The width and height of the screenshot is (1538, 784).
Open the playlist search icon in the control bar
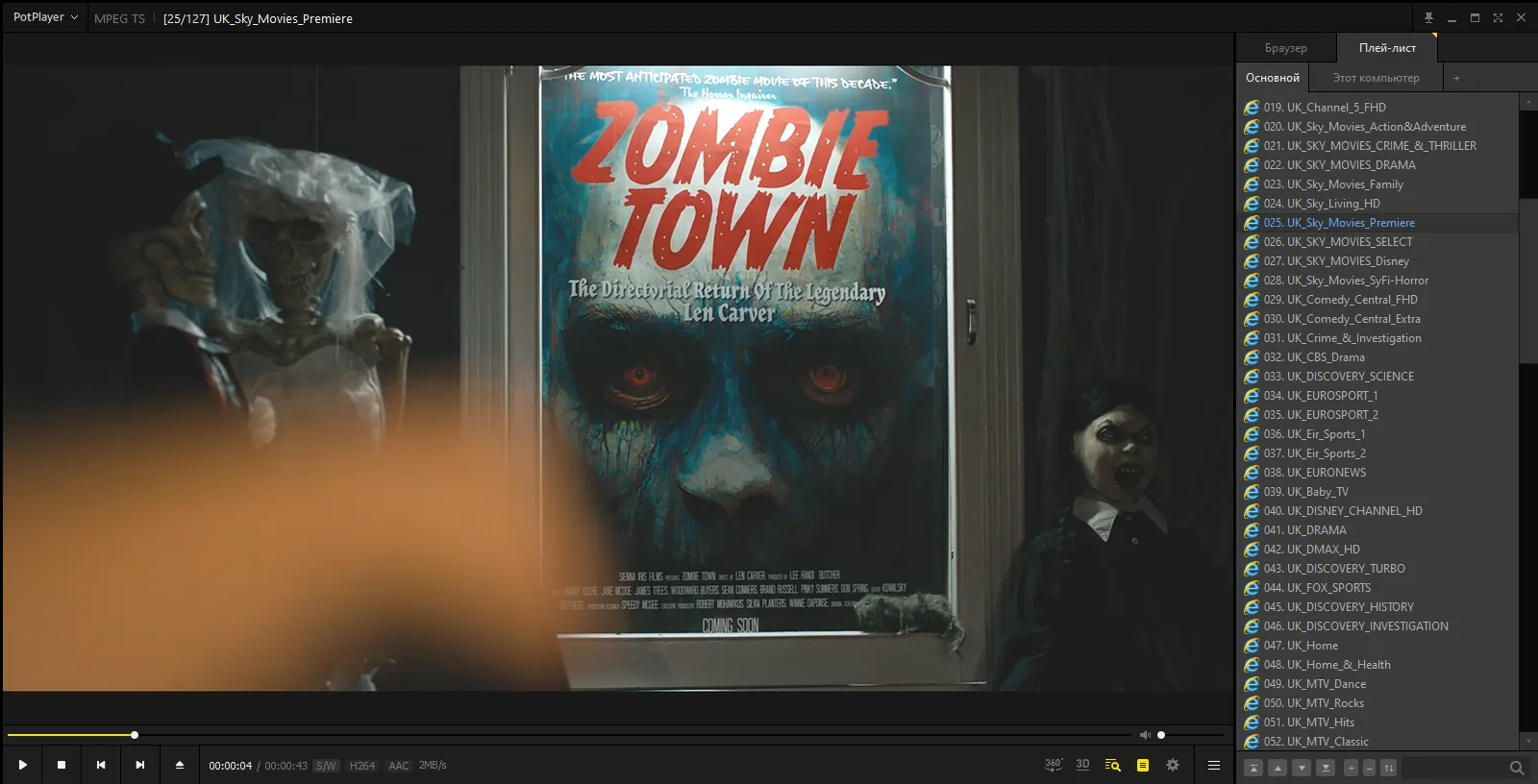tap(1113, 765)
